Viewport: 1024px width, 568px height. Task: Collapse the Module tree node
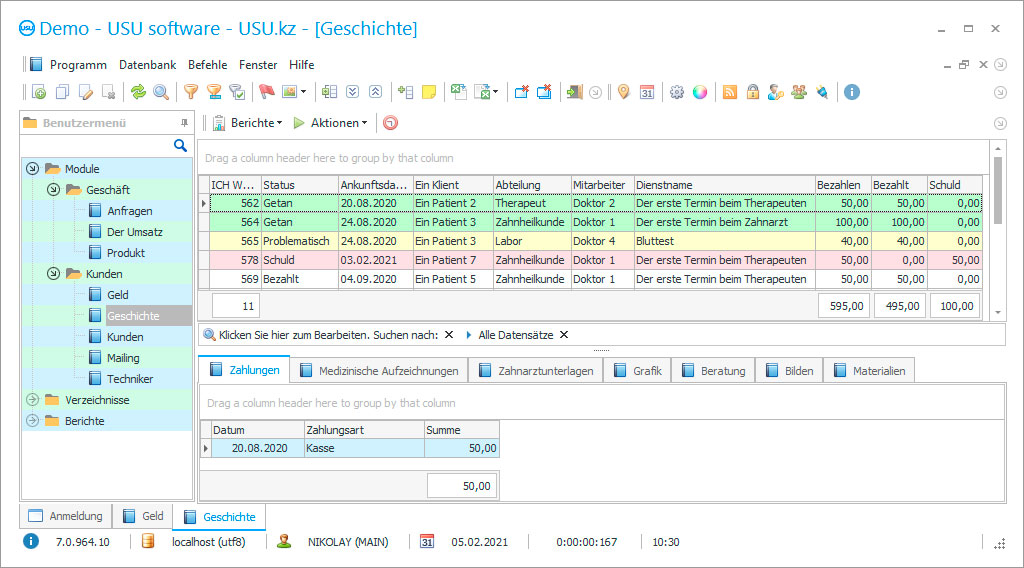click(x=32, y=169)
